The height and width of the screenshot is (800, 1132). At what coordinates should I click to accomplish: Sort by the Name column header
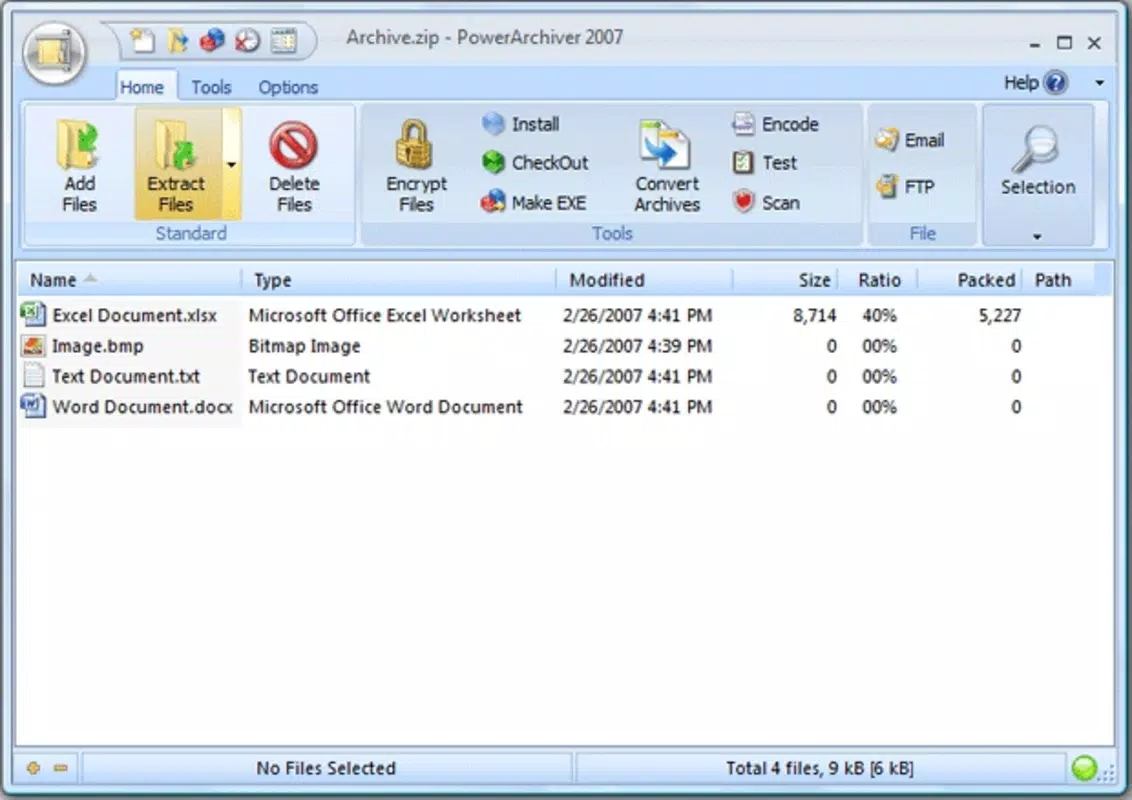pos(129,280)
